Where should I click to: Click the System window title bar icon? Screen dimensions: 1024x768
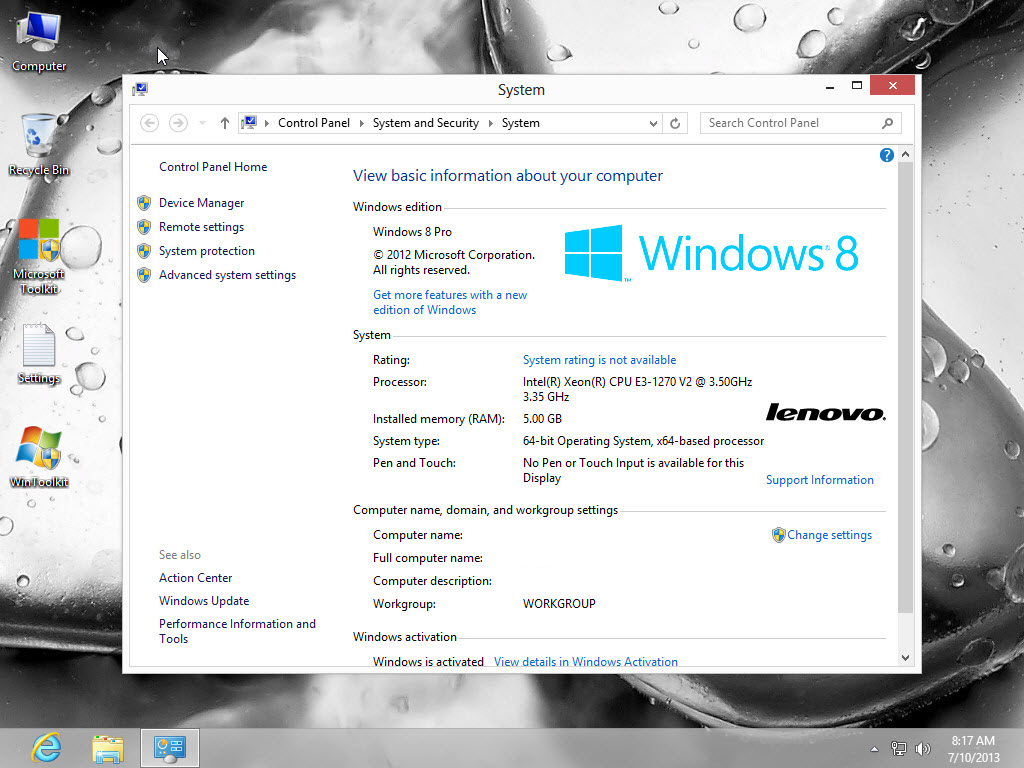tap(140, 89)
